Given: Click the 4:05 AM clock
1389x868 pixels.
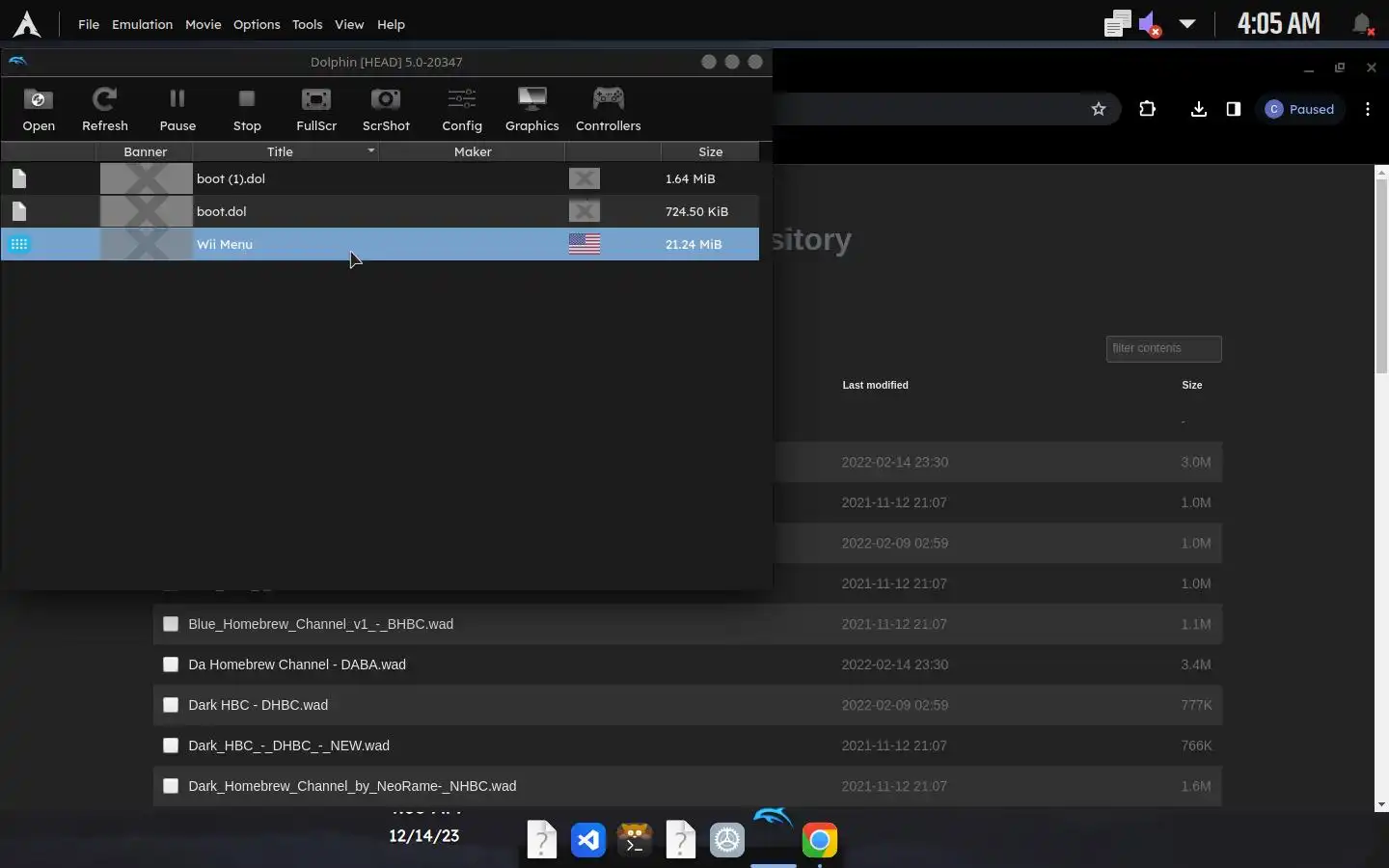Looking at the screenshot, I should (x=1279, y=24).
